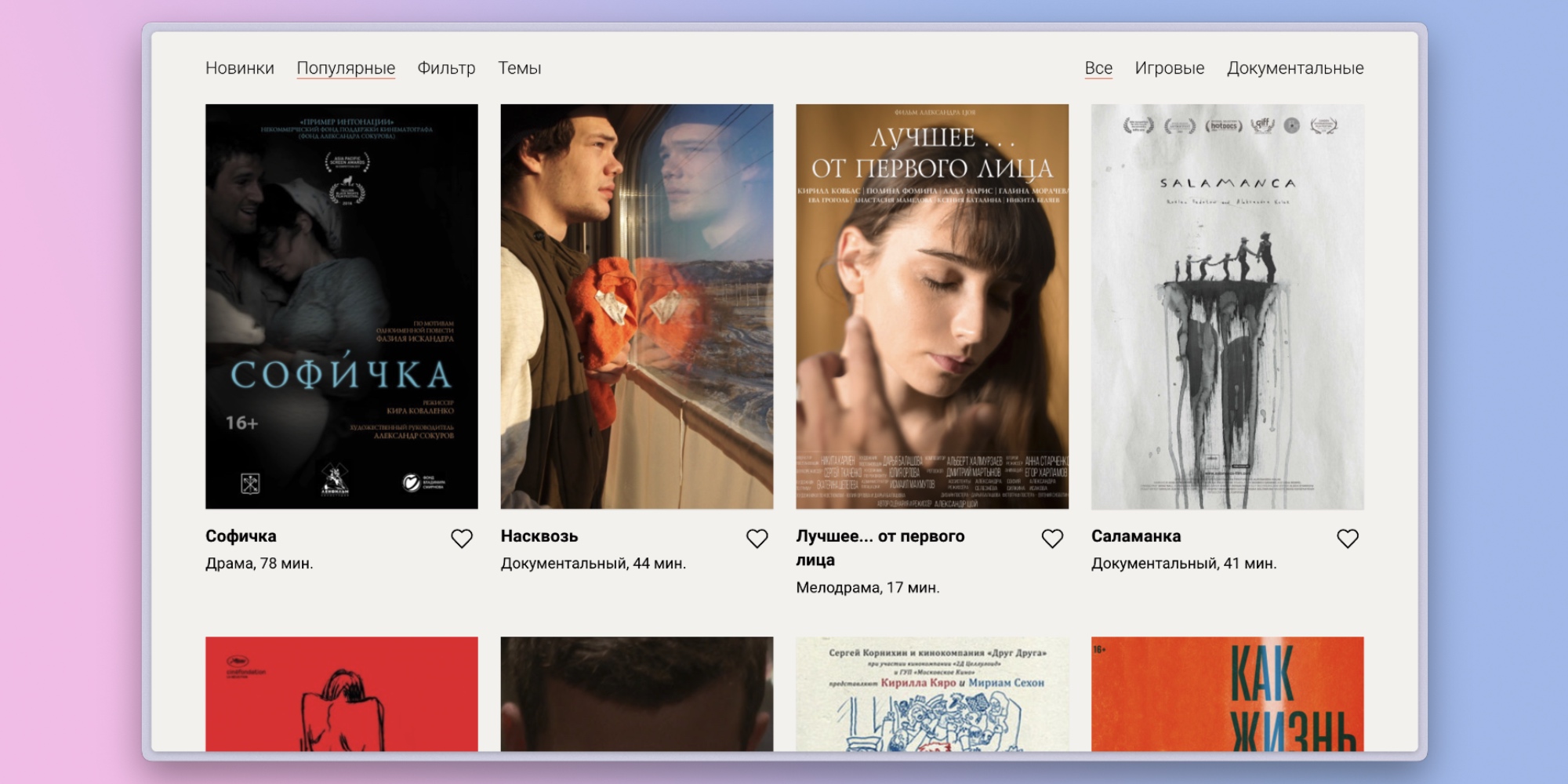The image size is (1568, 784).
Task: Open the dark head close-up poster
Action: pos(637,694)
